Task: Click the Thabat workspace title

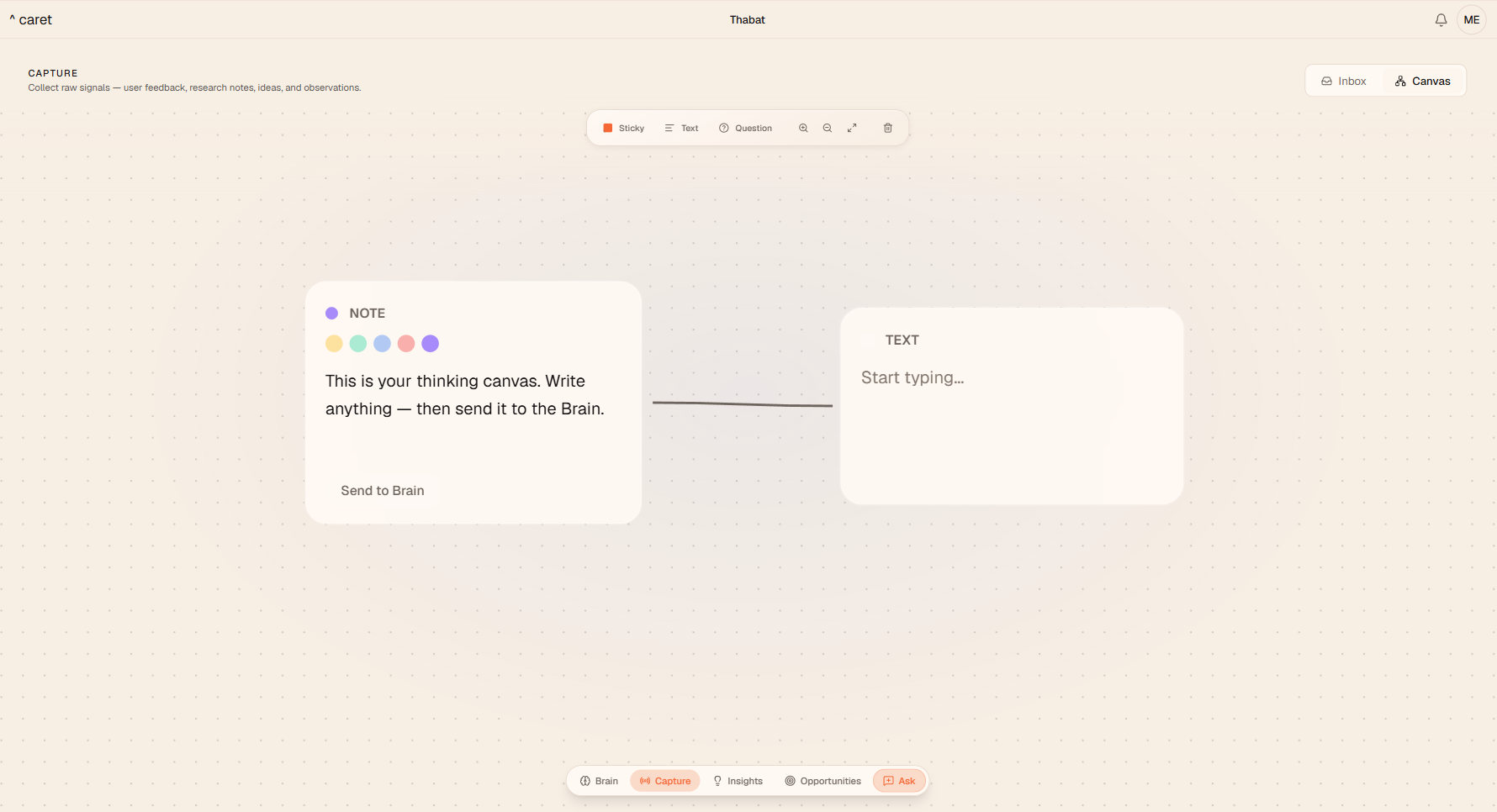Action: (748, 20)
